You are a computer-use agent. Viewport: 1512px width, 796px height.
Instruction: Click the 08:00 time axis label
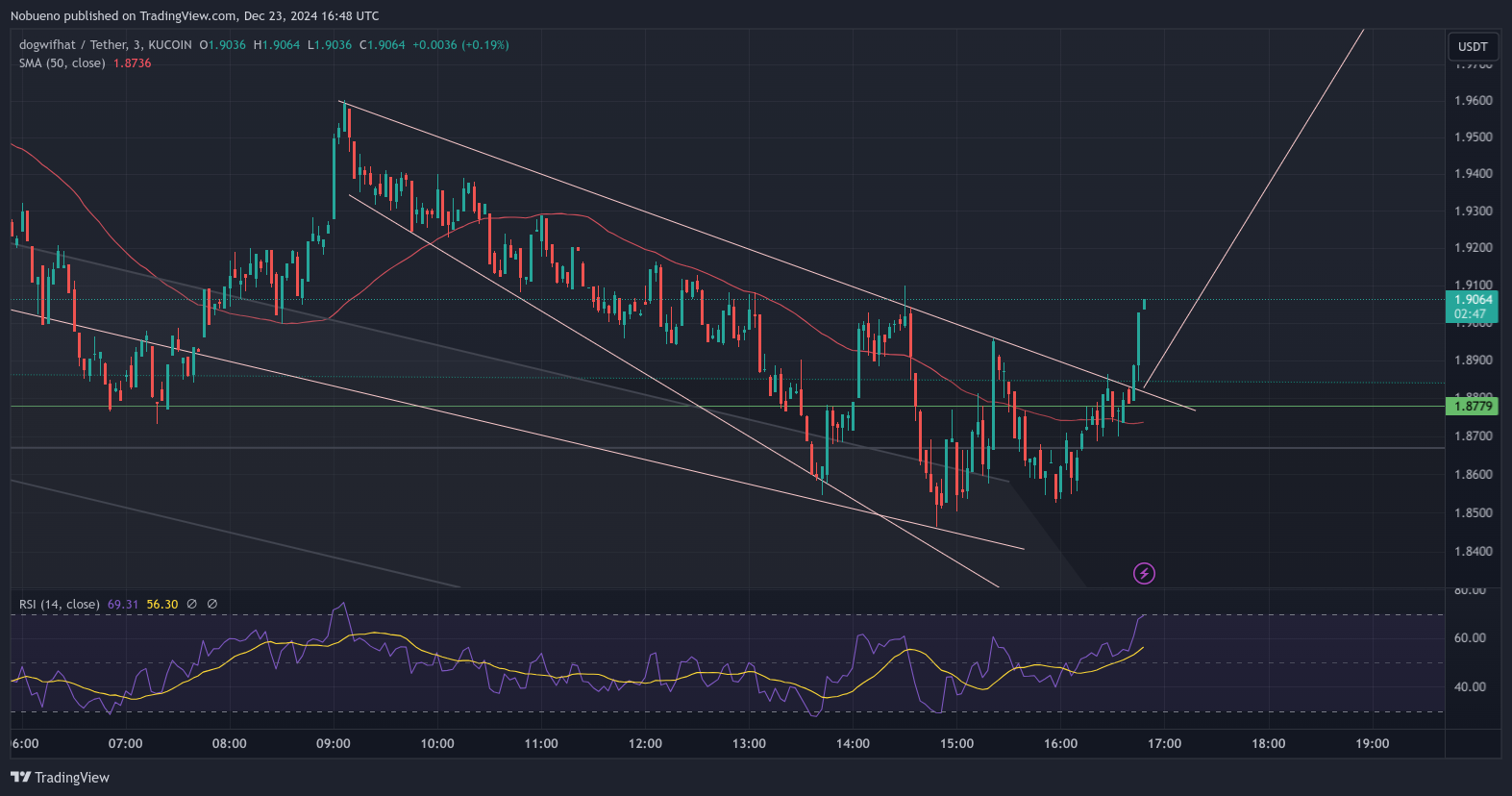pyautogui.click(x=230, y=744)
